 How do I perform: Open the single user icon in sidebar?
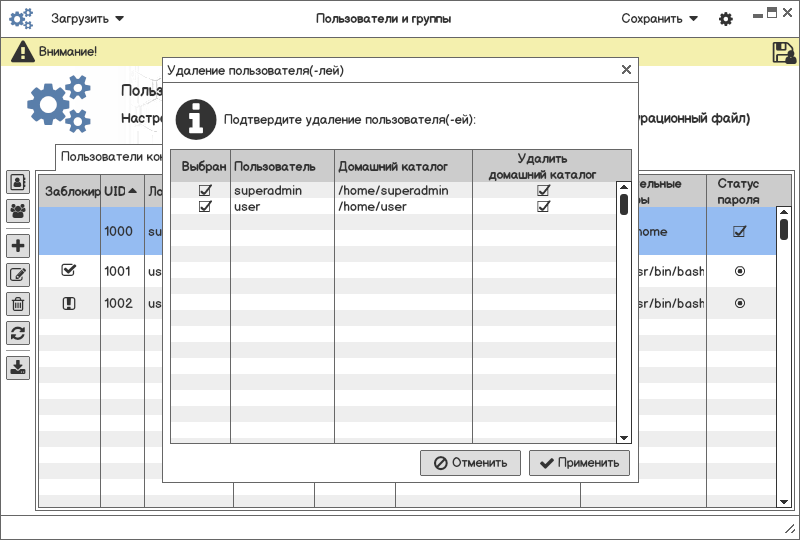[x=18, y=182]
